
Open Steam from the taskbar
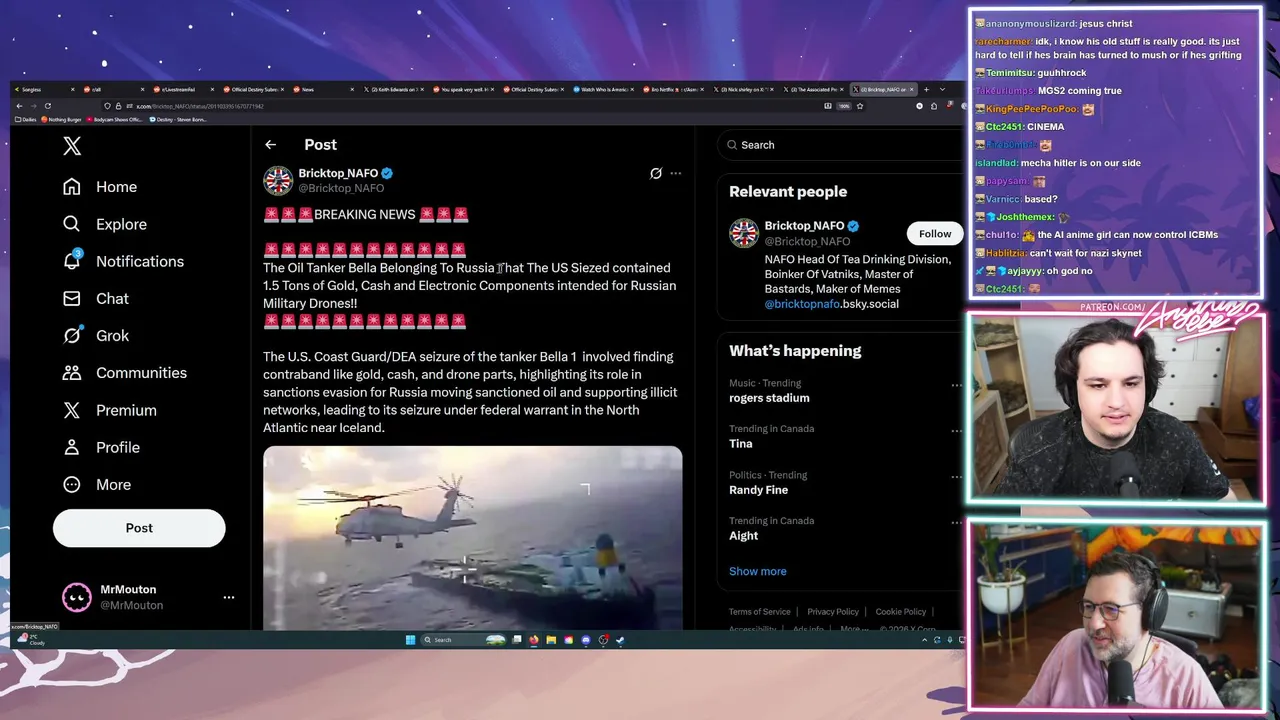point(620,640)
